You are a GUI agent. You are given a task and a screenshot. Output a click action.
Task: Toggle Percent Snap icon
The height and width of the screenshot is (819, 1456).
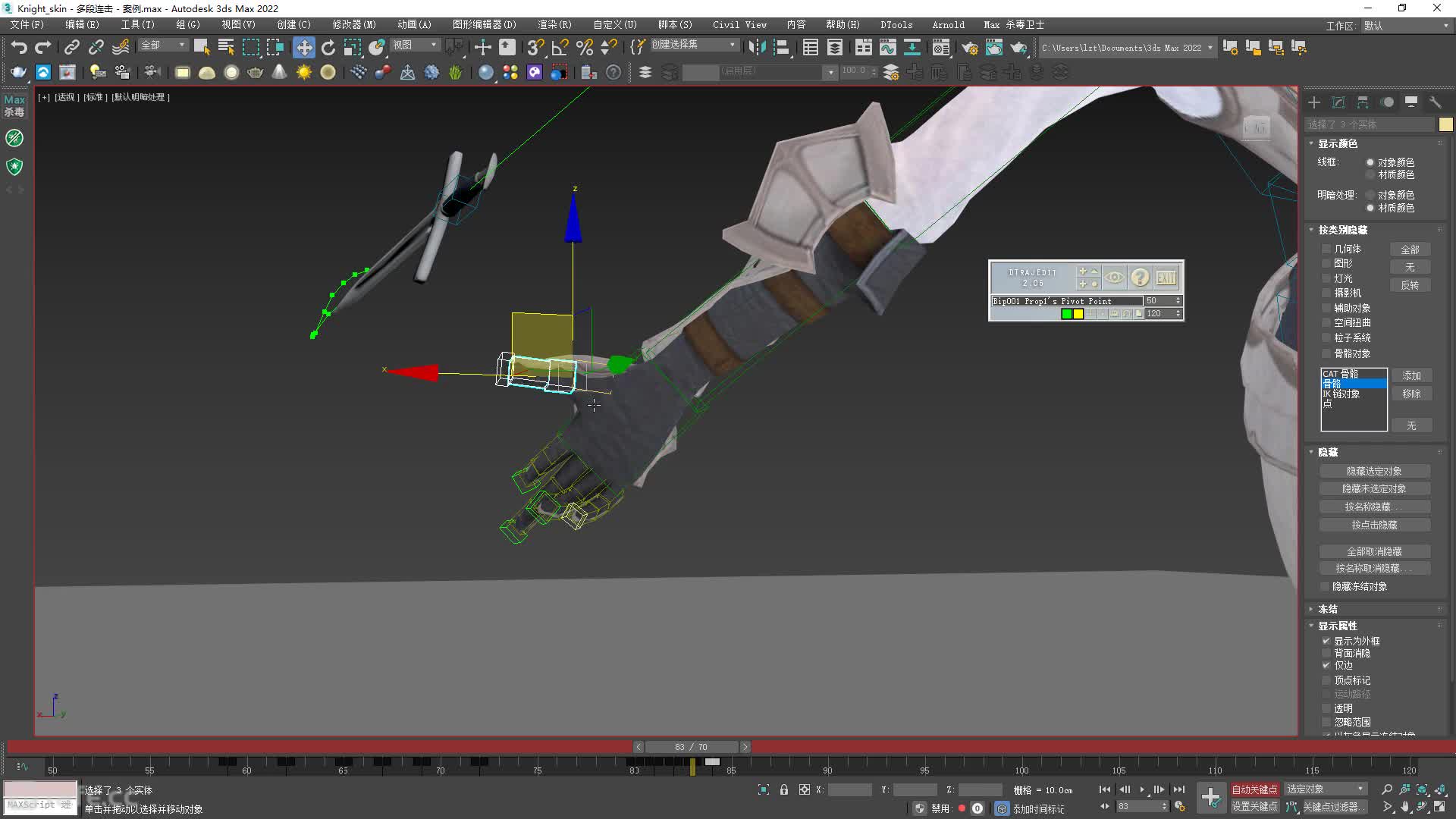tap(585, 47)
